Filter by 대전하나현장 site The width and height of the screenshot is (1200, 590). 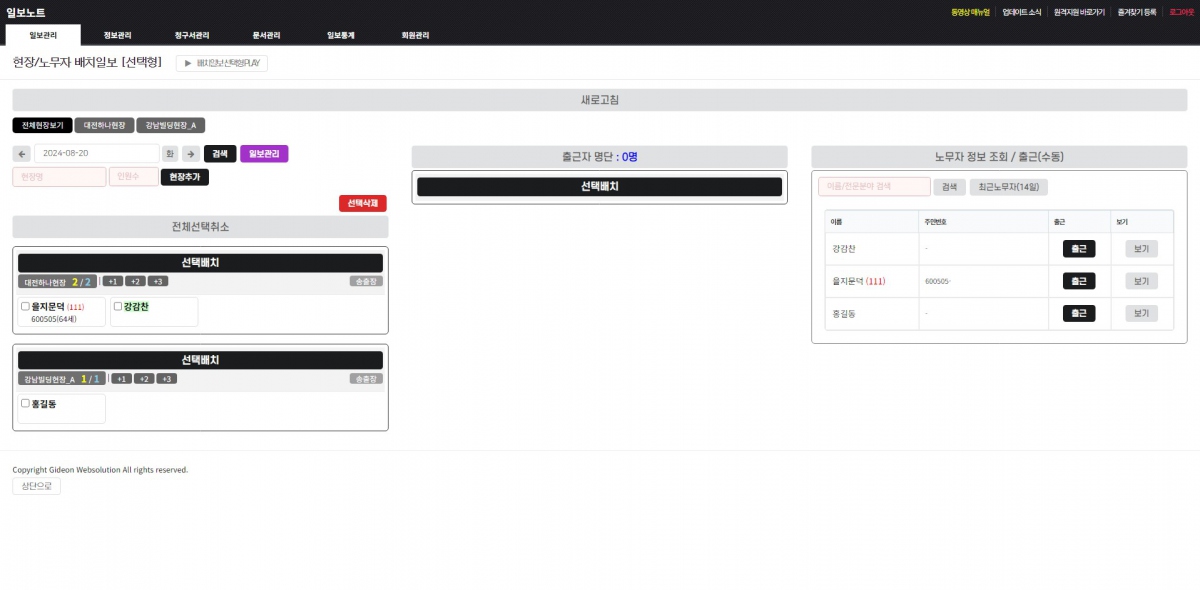(104, 126)
